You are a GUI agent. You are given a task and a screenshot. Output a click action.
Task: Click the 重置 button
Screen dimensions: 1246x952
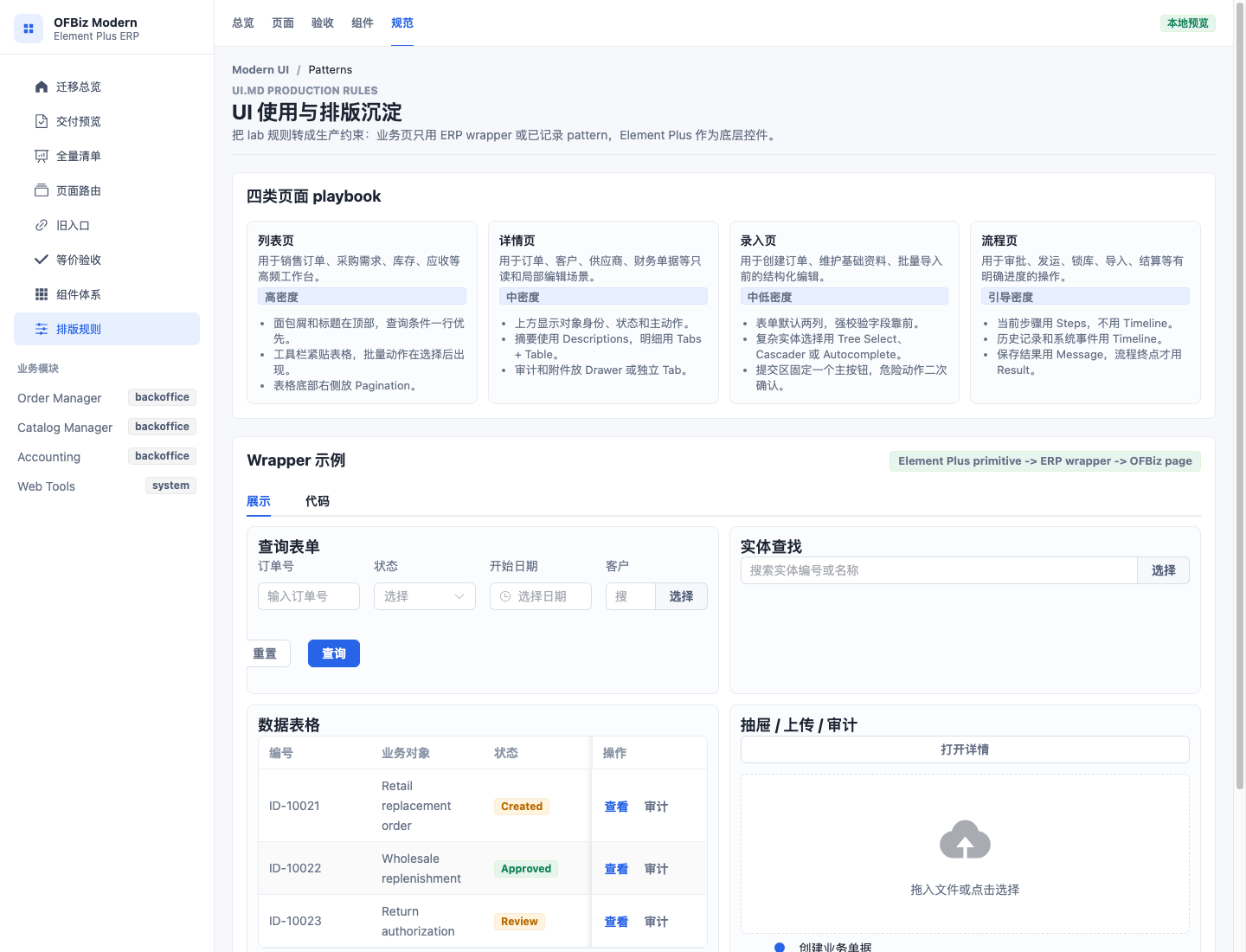click(x=268, y=653)
